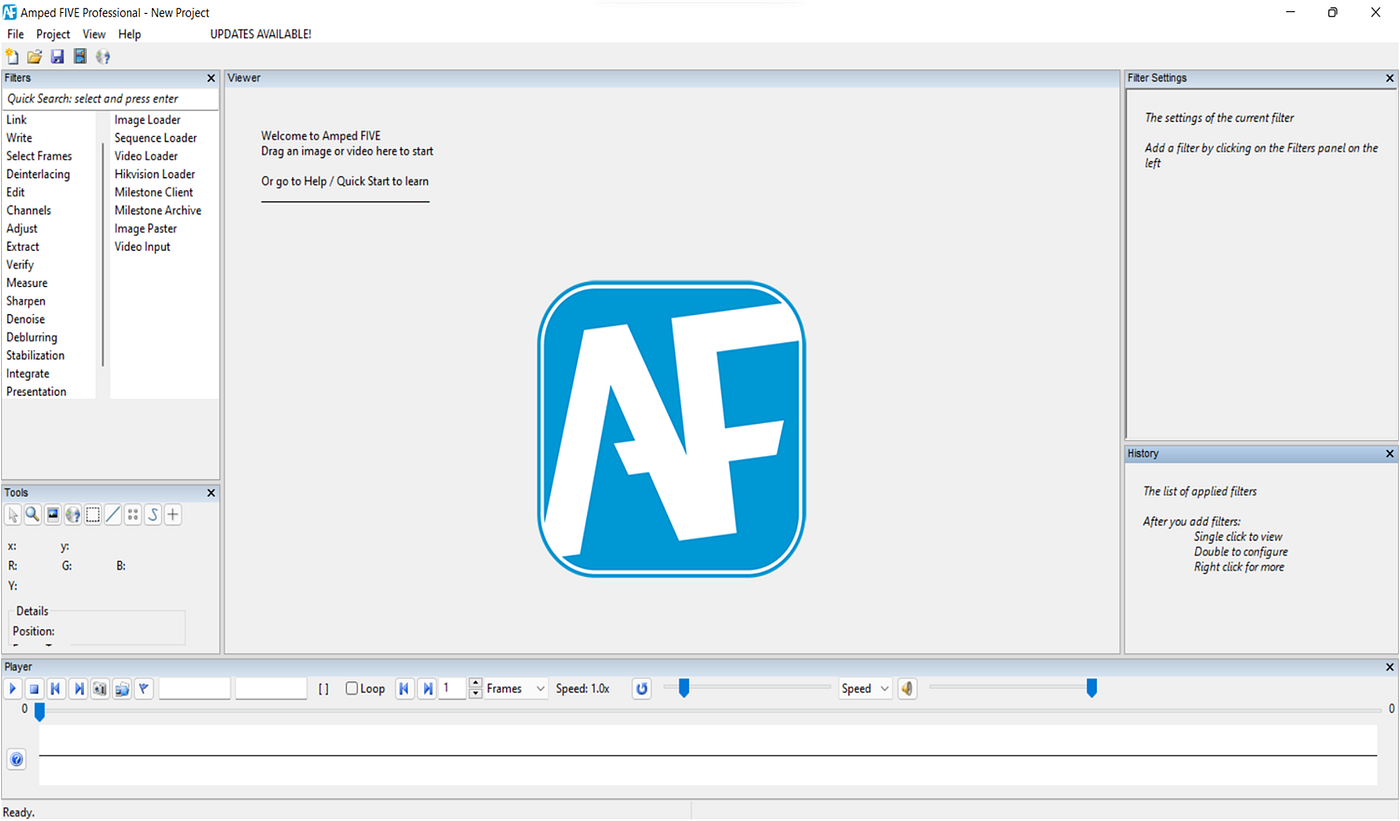
Task: Select the S-shaped curve tool
Action: [x=153, y=515]
